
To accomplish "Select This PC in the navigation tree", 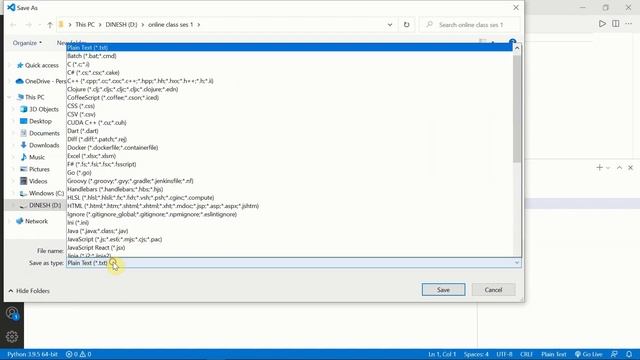I will tap(31, 97).
